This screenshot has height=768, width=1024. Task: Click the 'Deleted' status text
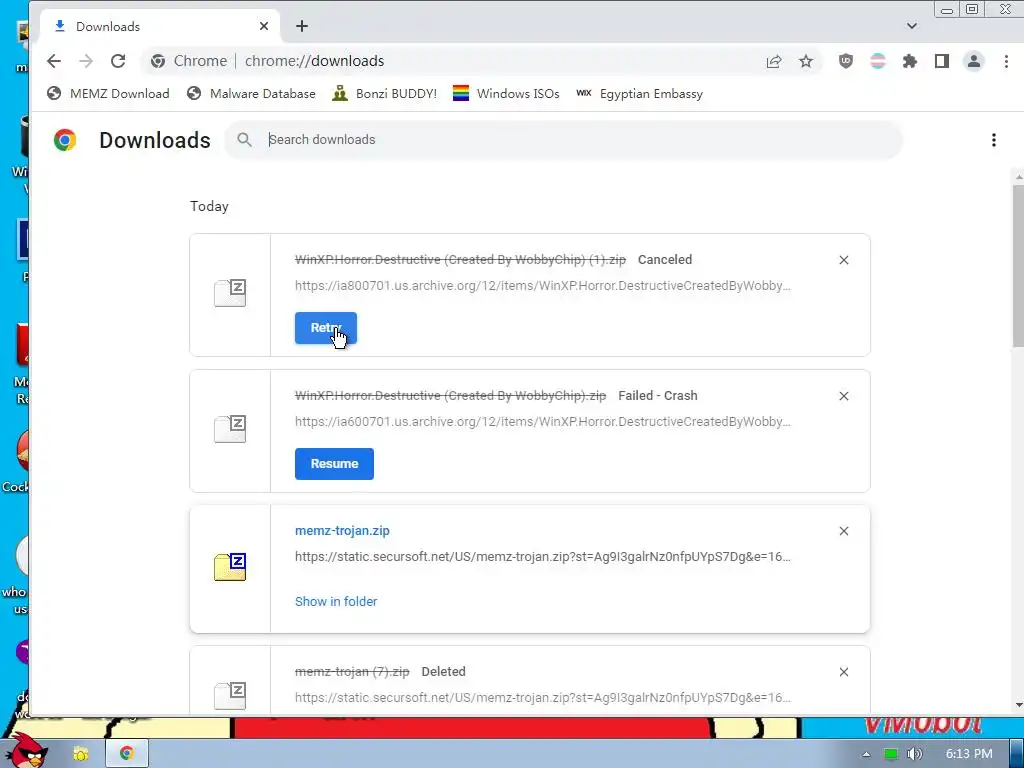[x=443, y=671]
